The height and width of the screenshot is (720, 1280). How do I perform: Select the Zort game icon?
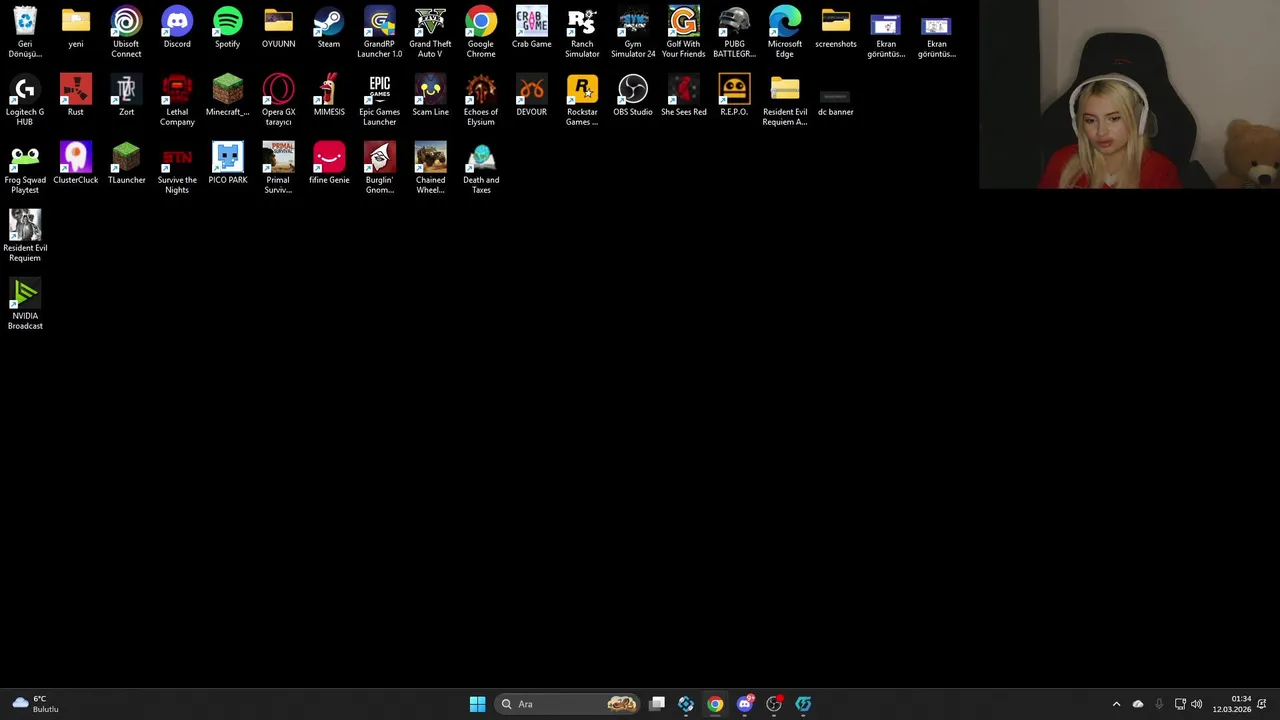pos(126,96)
